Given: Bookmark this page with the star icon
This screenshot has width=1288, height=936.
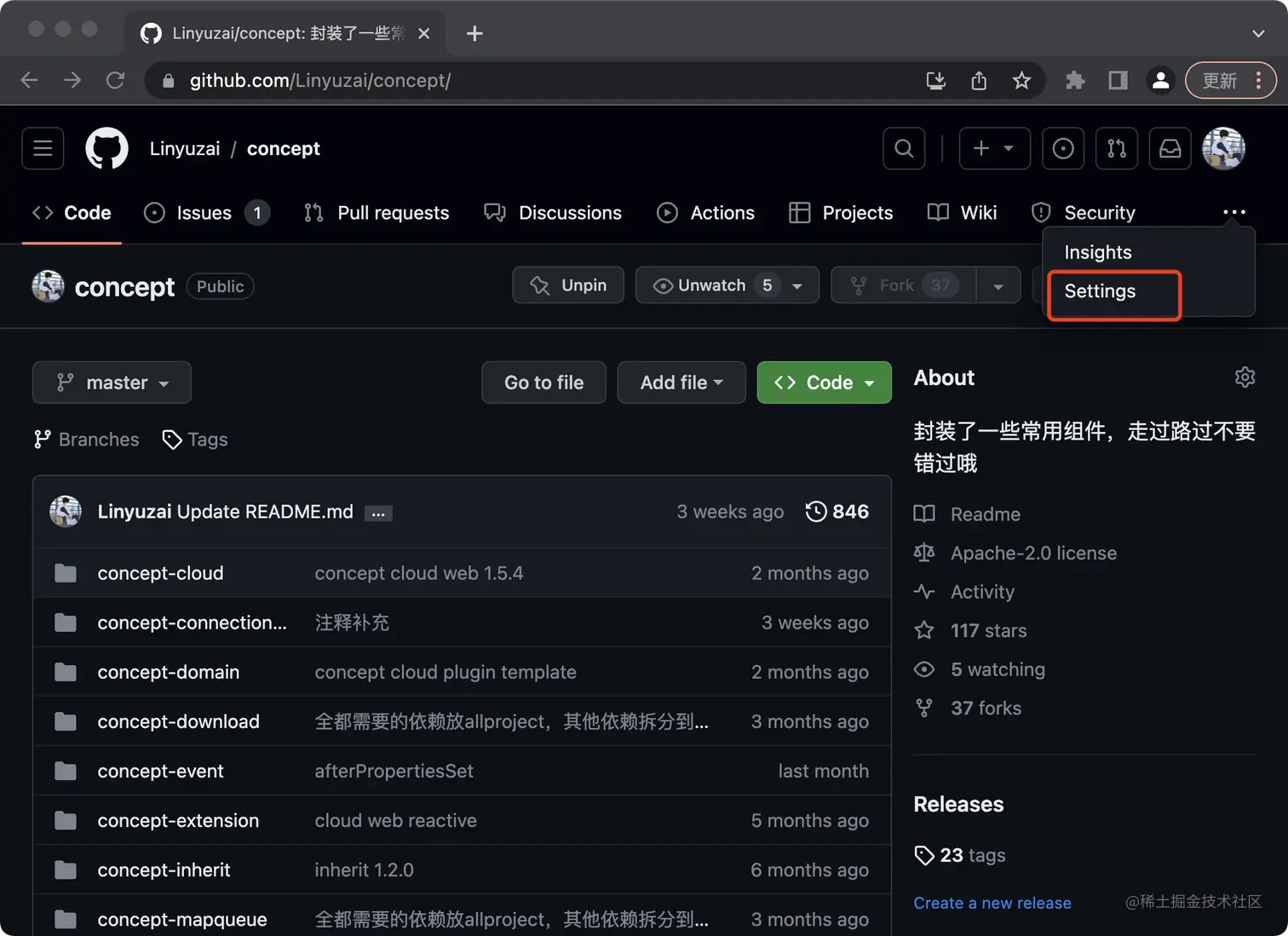Looking at the screenshot, I should (1021, 81).
